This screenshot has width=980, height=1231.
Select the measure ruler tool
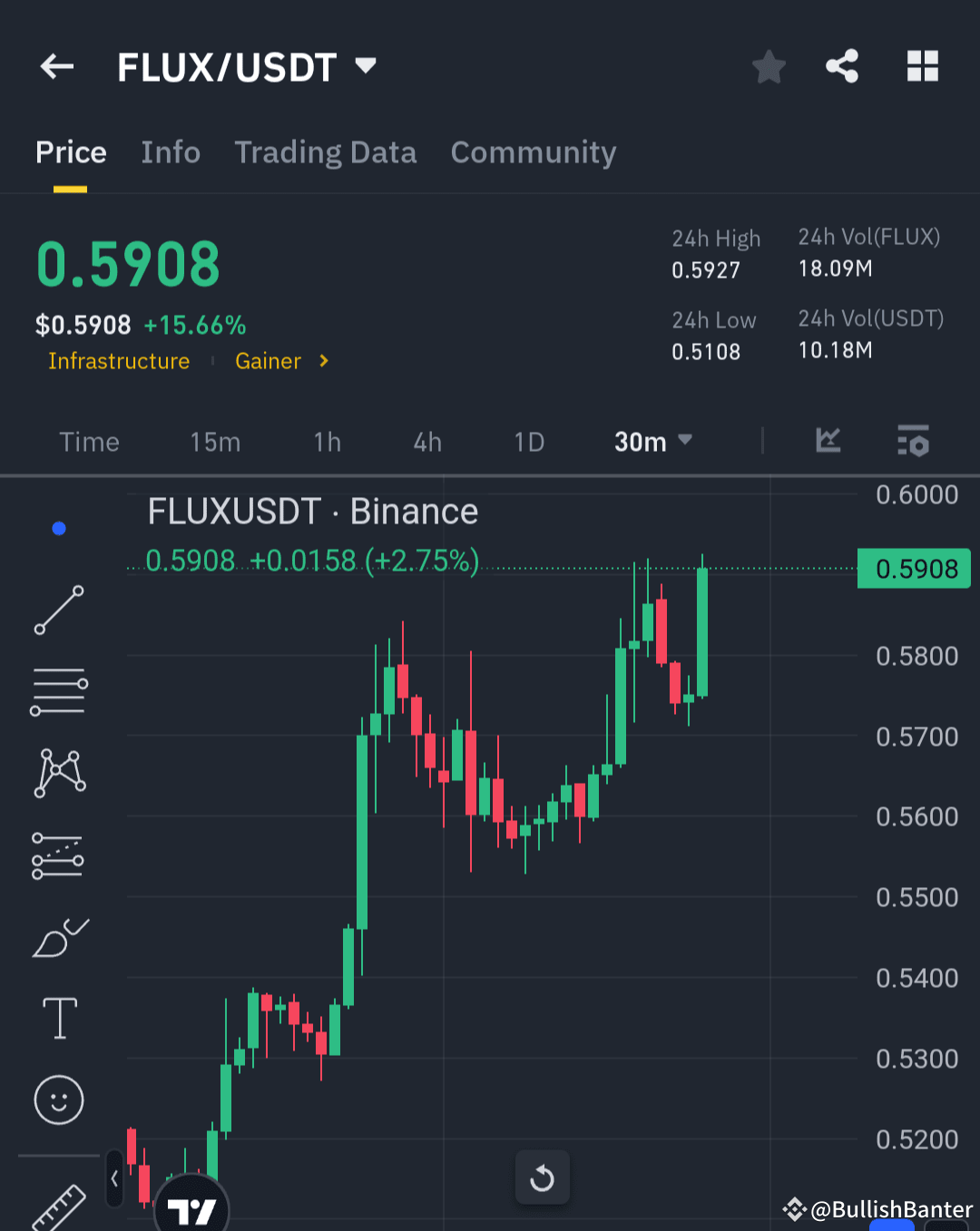pos(58,1207)
